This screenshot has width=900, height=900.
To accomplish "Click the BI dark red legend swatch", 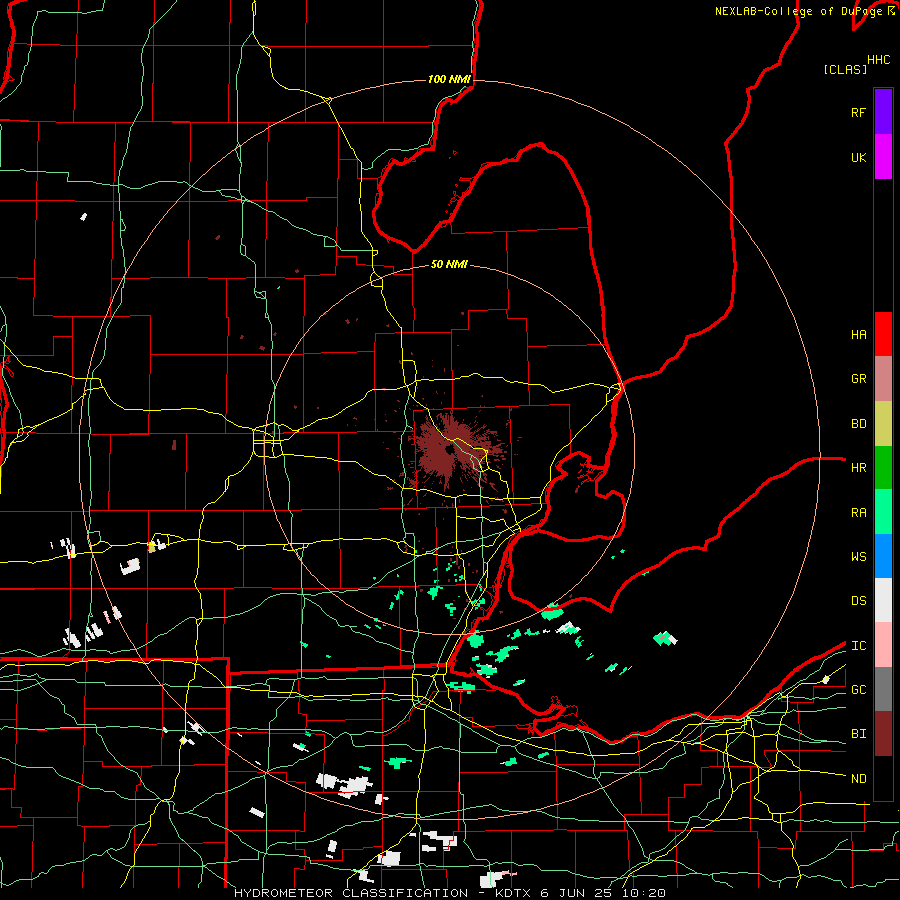I will click(883, 734).
